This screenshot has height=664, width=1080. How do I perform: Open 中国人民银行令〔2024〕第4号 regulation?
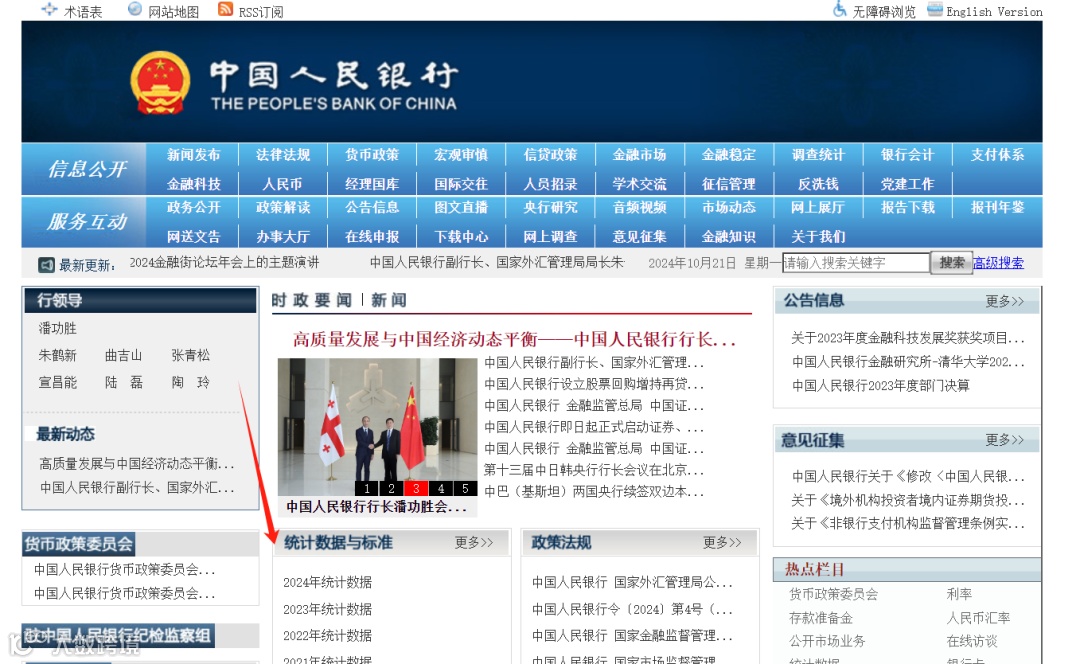tap(632, 610)
